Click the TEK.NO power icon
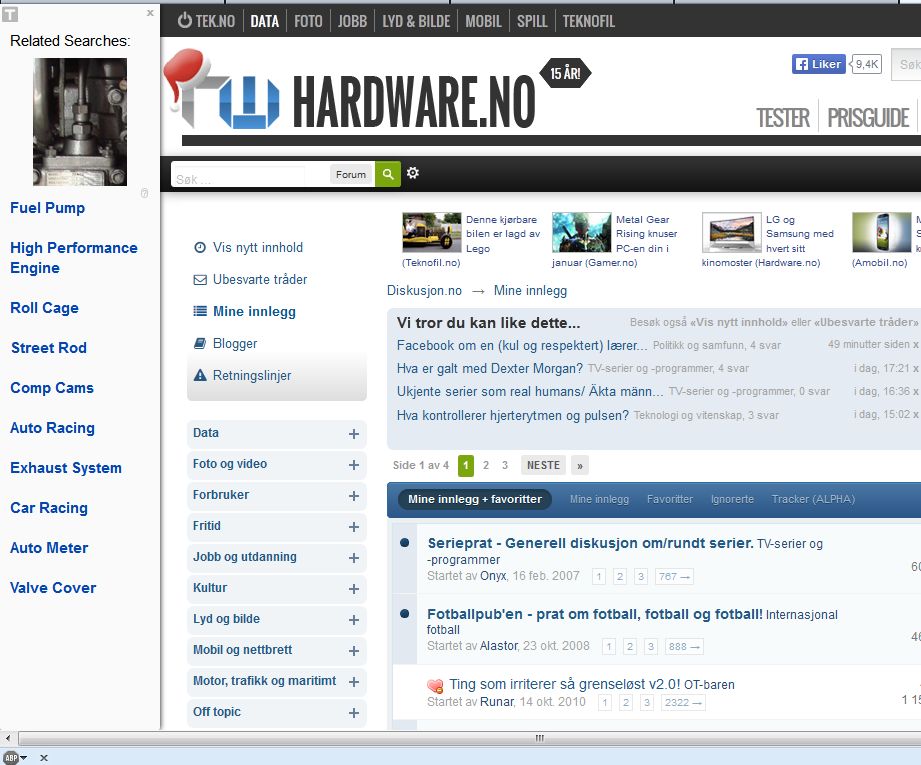The image size is (921, 765). pos(185,21)
